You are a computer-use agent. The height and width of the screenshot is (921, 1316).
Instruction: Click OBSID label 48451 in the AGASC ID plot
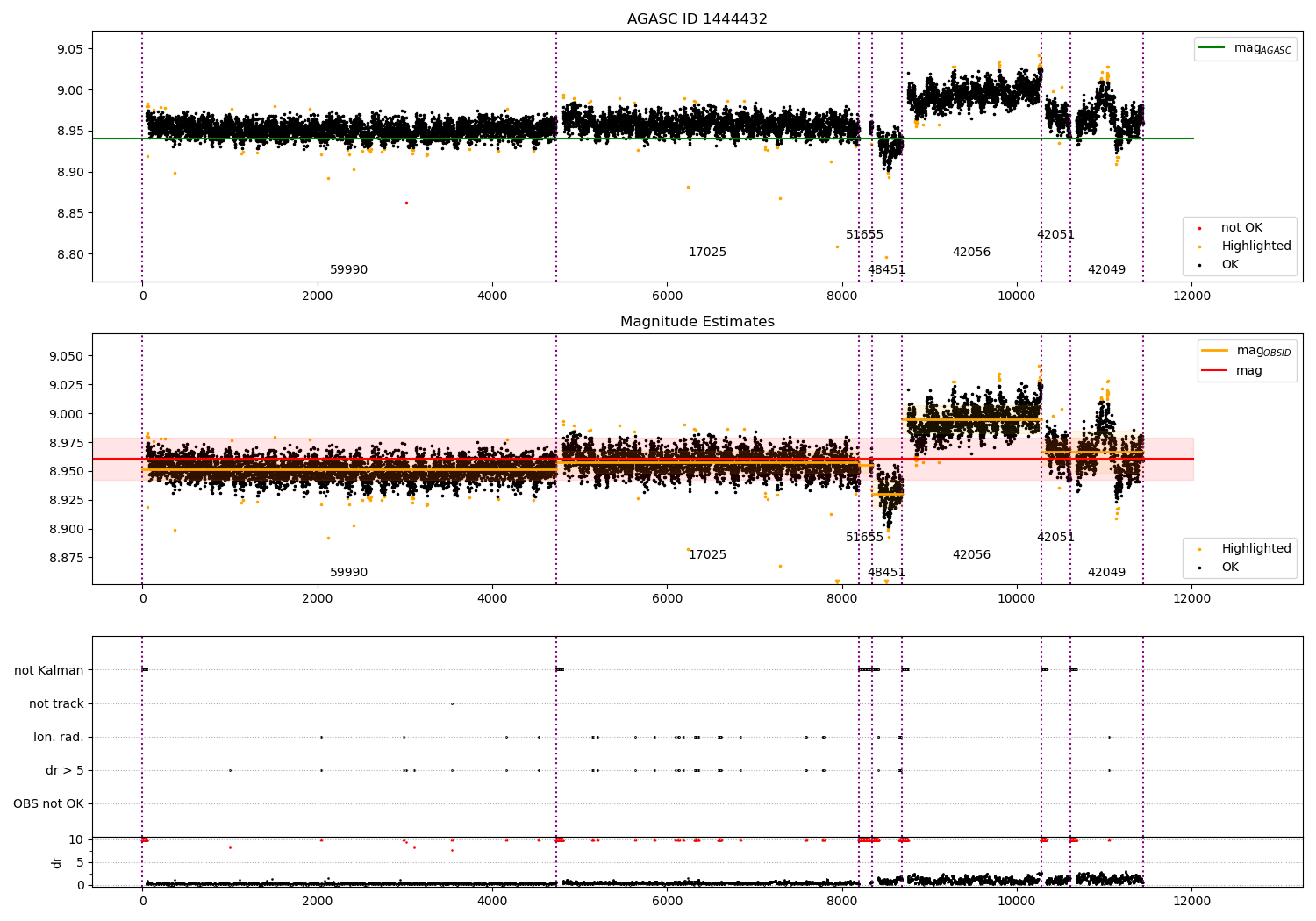coord(886,270)
